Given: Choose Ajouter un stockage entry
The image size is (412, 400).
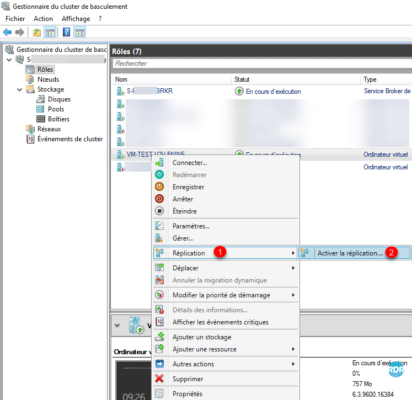Looking at the screenshot, I should coord(202,337).
